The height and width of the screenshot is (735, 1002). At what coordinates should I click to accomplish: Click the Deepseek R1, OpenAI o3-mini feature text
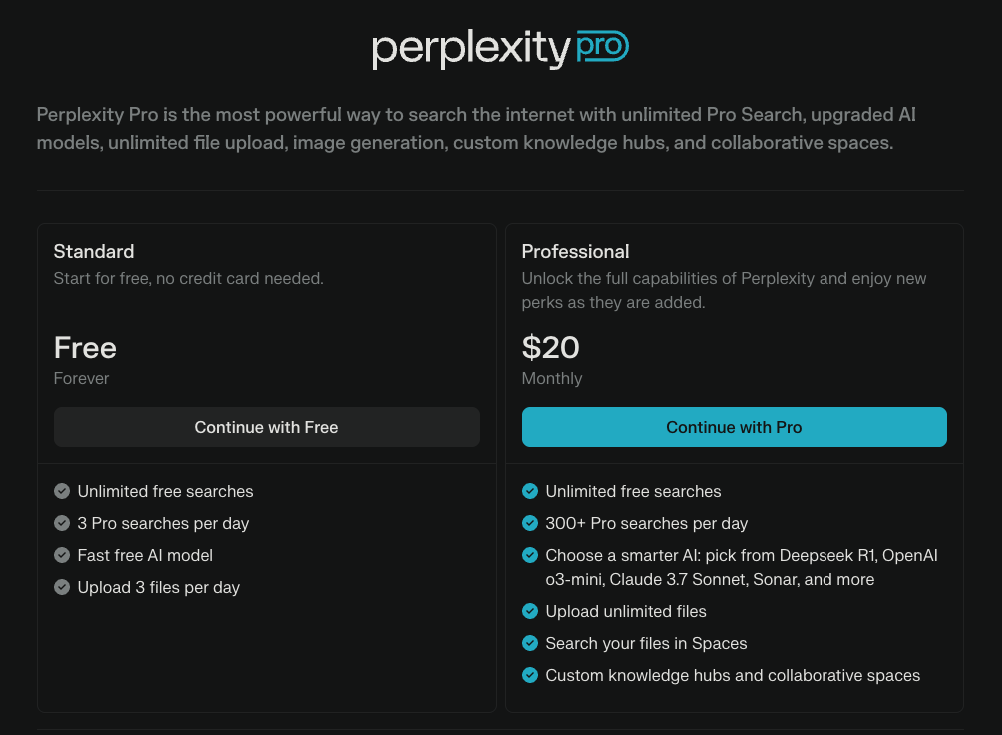click(741, 567)
